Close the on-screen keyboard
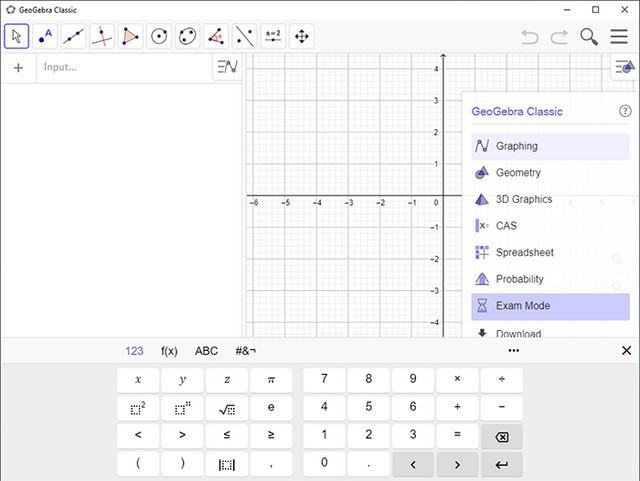This screenshot has width=640, height=481. pyautogui.click(x=627, y=351)
